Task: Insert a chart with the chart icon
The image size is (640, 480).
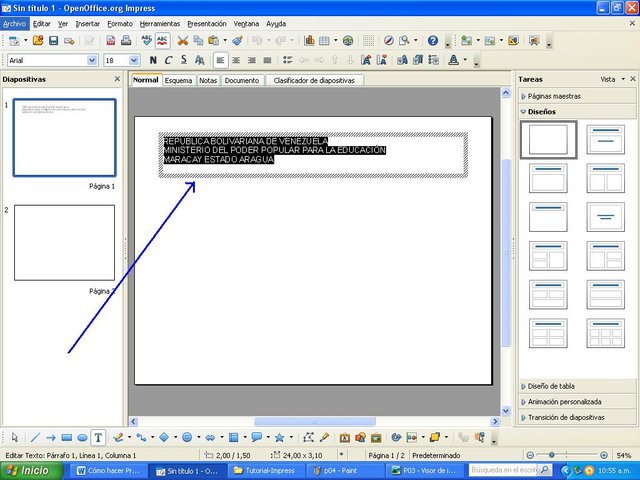Action: [309, 40]
